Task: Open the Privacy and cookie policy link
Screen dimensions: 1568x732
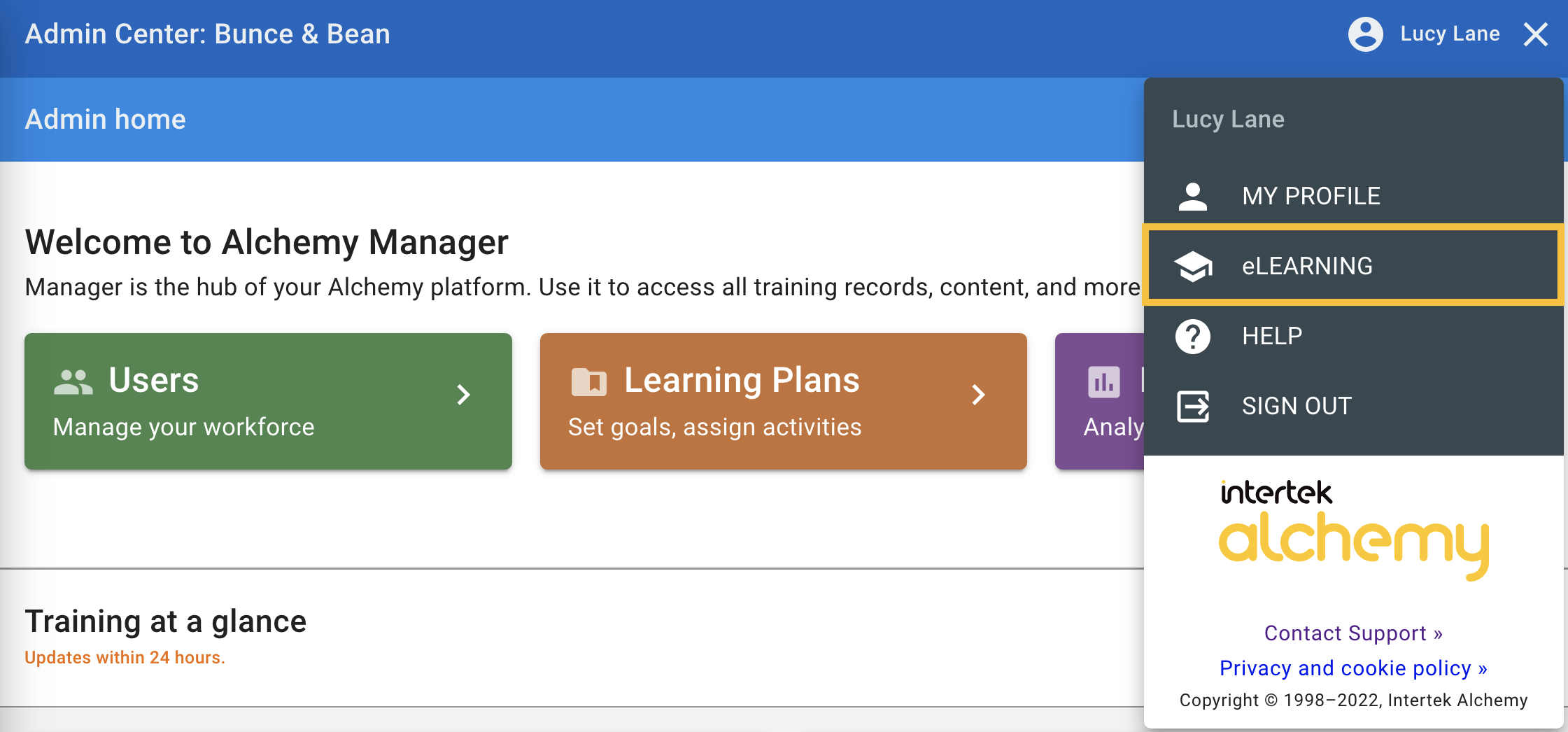Action: pos(1353,668)
